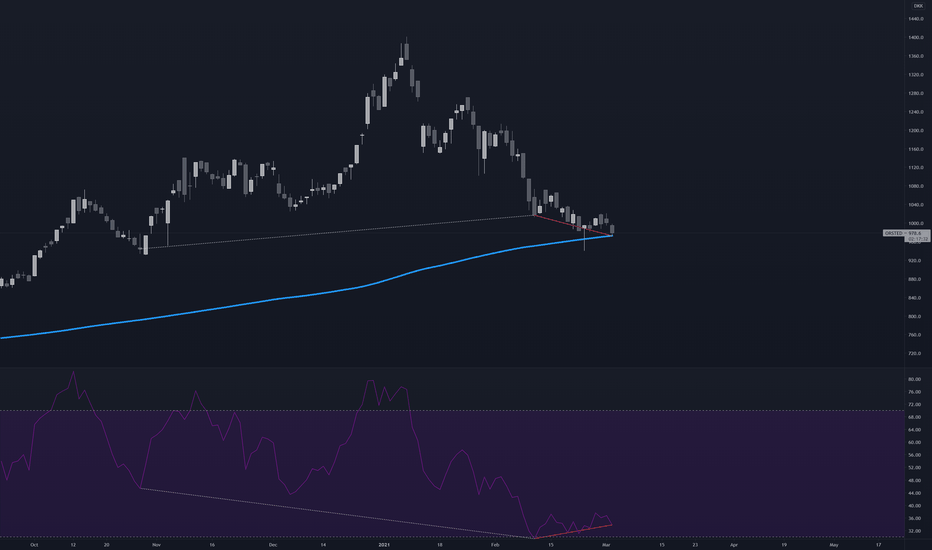Screen dimensions: 932x550
Task: Select the red trend line on price candles
Action: click(573, 225)
